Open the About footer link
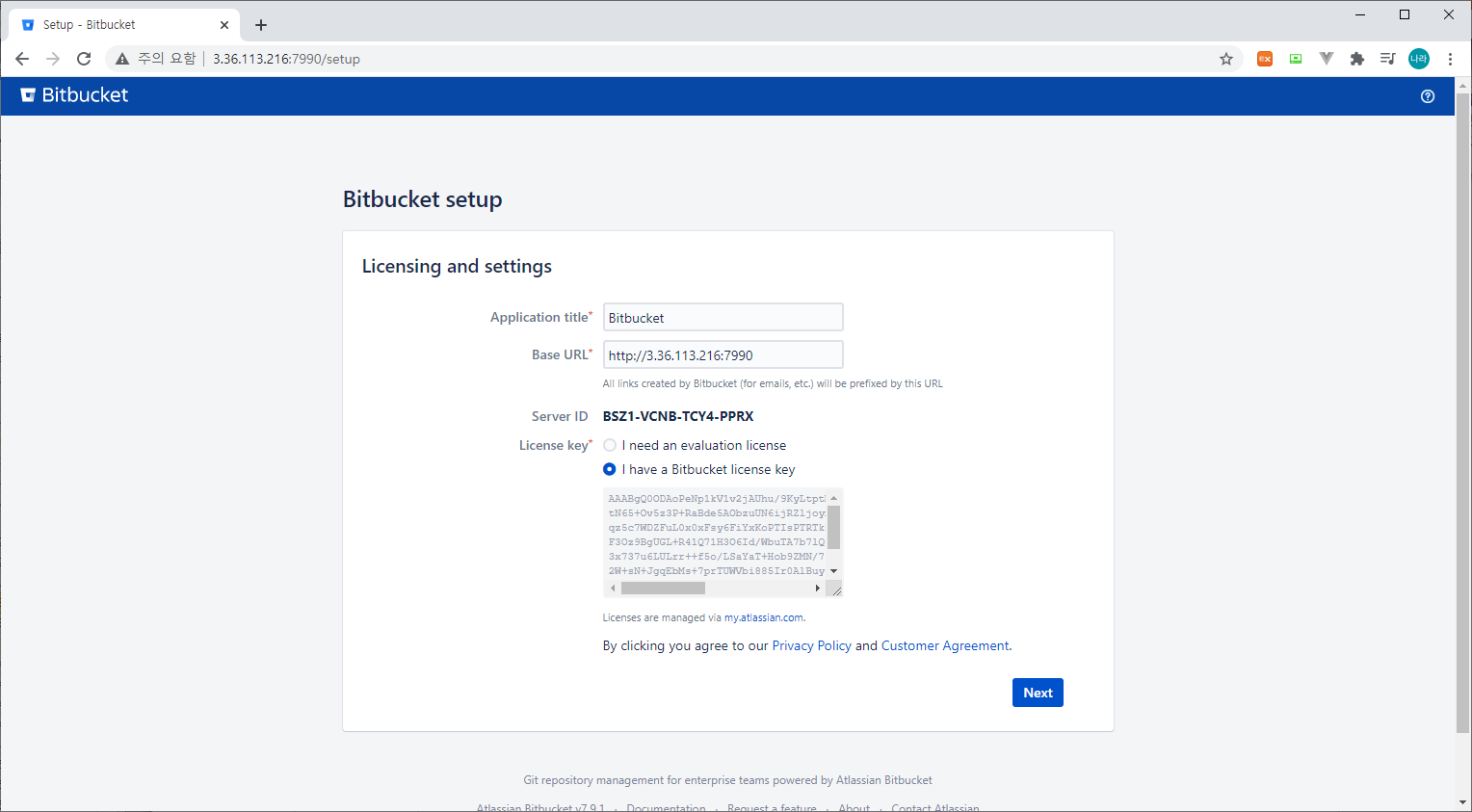The height and width of the screenshot is (812, 1472). (x=854, y=807)
